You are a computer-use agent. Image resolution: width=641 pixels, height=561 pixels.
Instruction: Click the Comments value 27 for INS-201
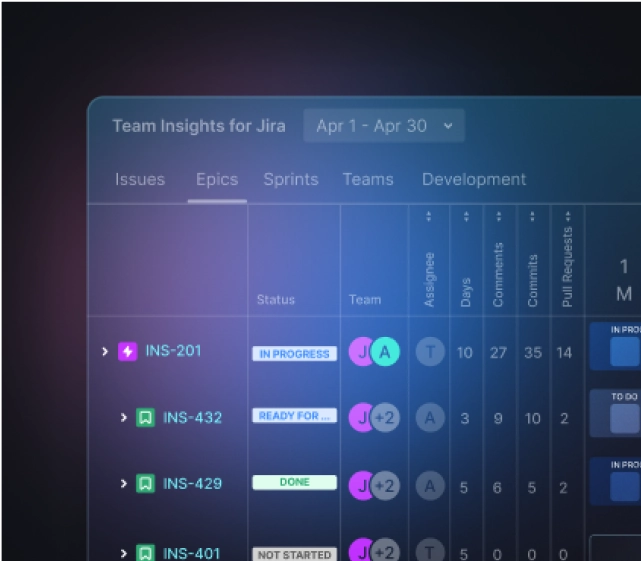(x=498, y=352)
